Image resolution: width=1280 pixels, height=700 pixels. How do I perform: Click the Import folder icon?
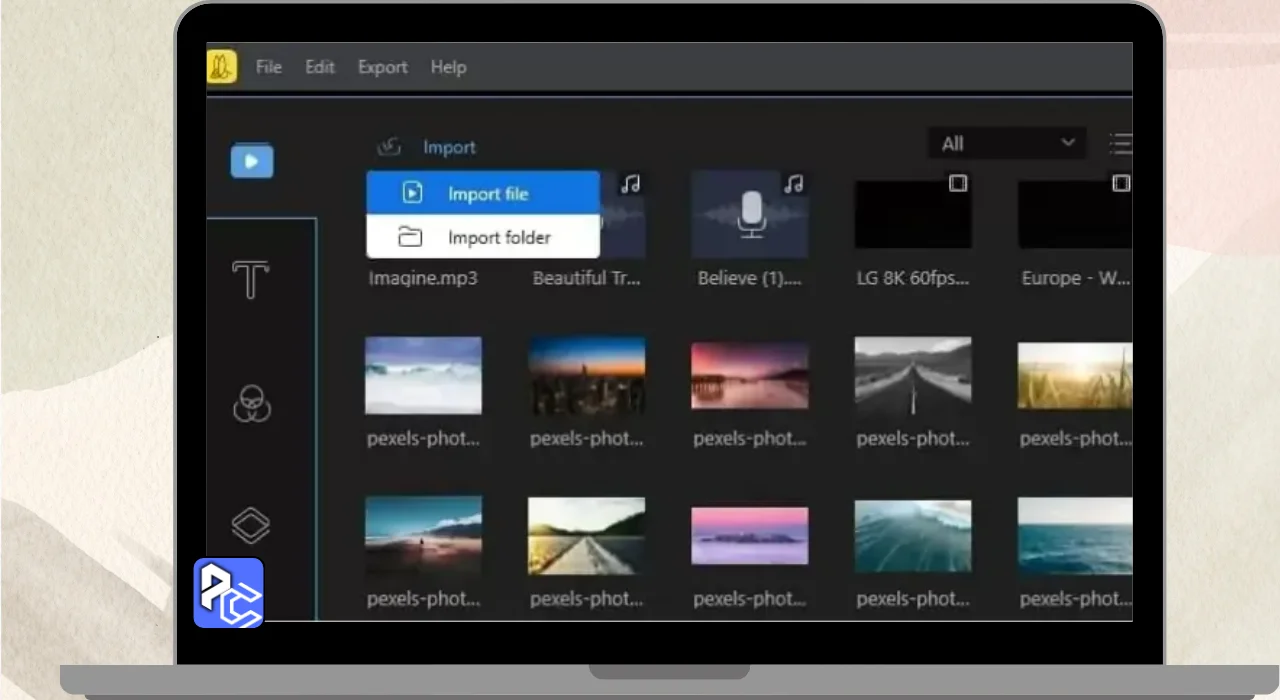[x=410, y=237]
